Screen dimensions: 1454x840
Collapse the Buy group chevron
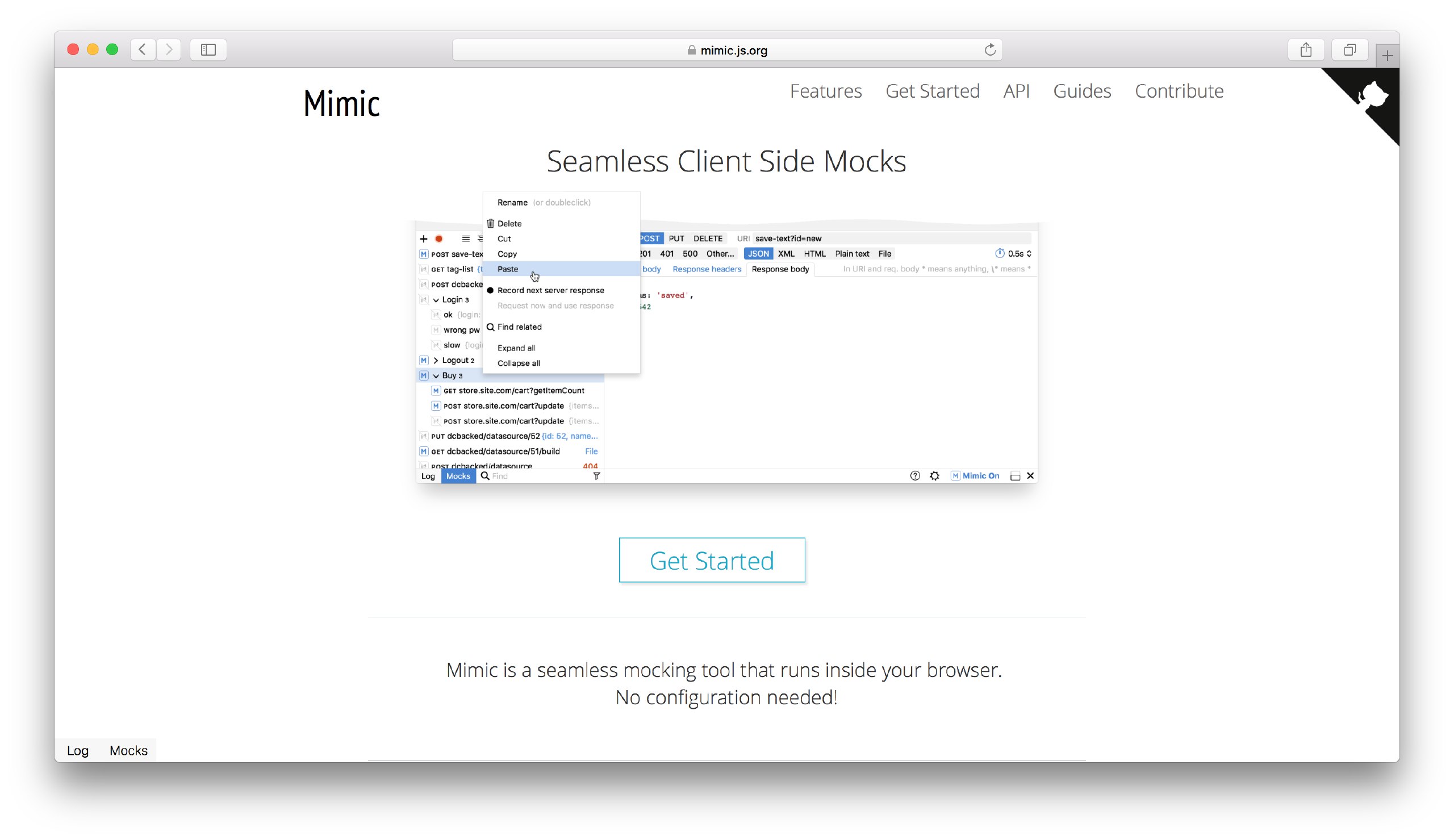pyautogui.click(x=436, y=375)
